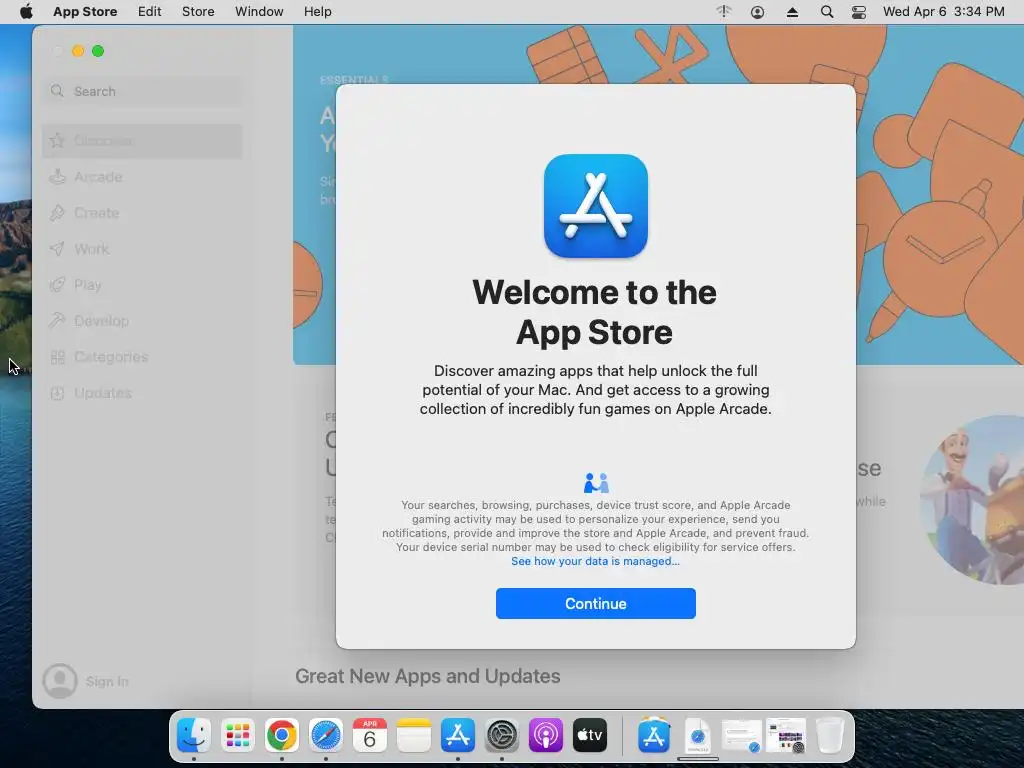Select Work in the sidebar
The width and height of the screenshot is (1024, 768).
[142, 249]
